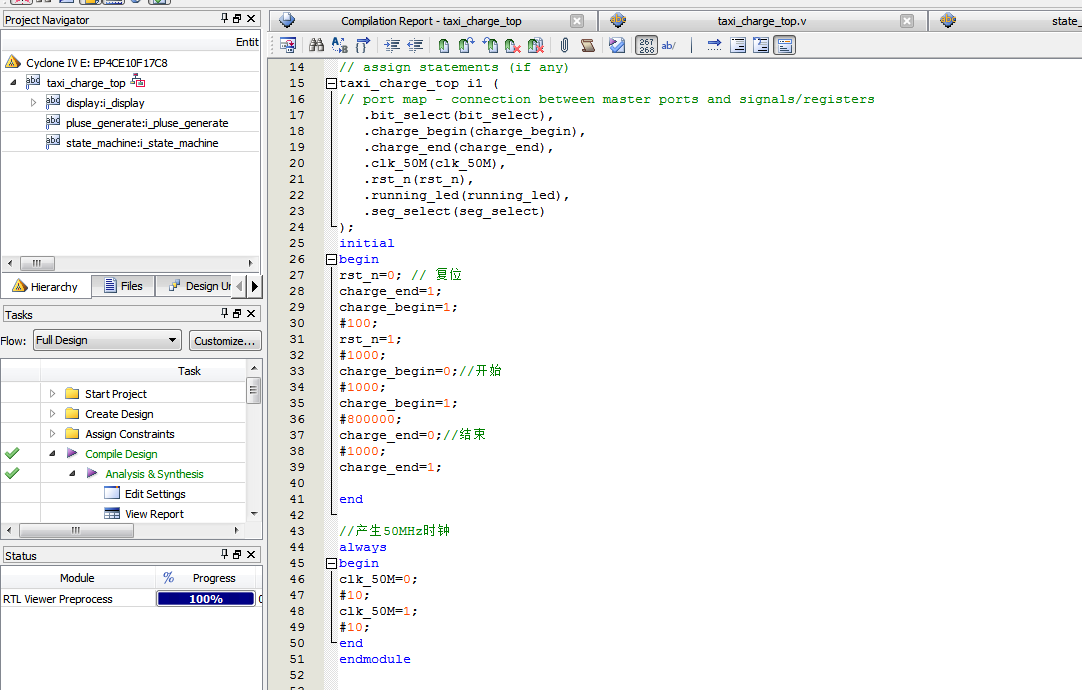Toggle line numbers display (267/268 icon)
The height and width of the screenshot is (690, 1082).
coord(646,45)
